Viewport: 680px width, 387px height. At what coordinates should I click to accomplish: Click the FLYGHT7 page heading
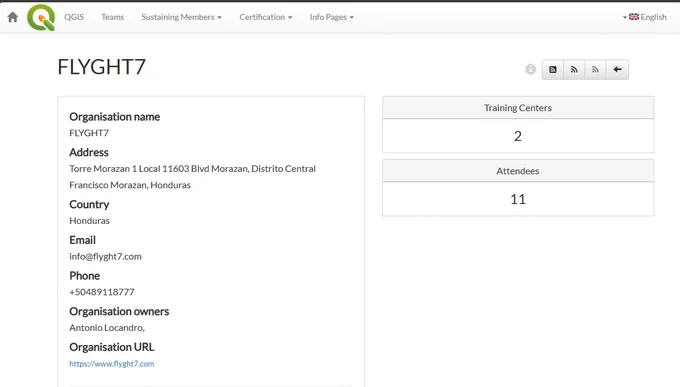pos(101,67)
